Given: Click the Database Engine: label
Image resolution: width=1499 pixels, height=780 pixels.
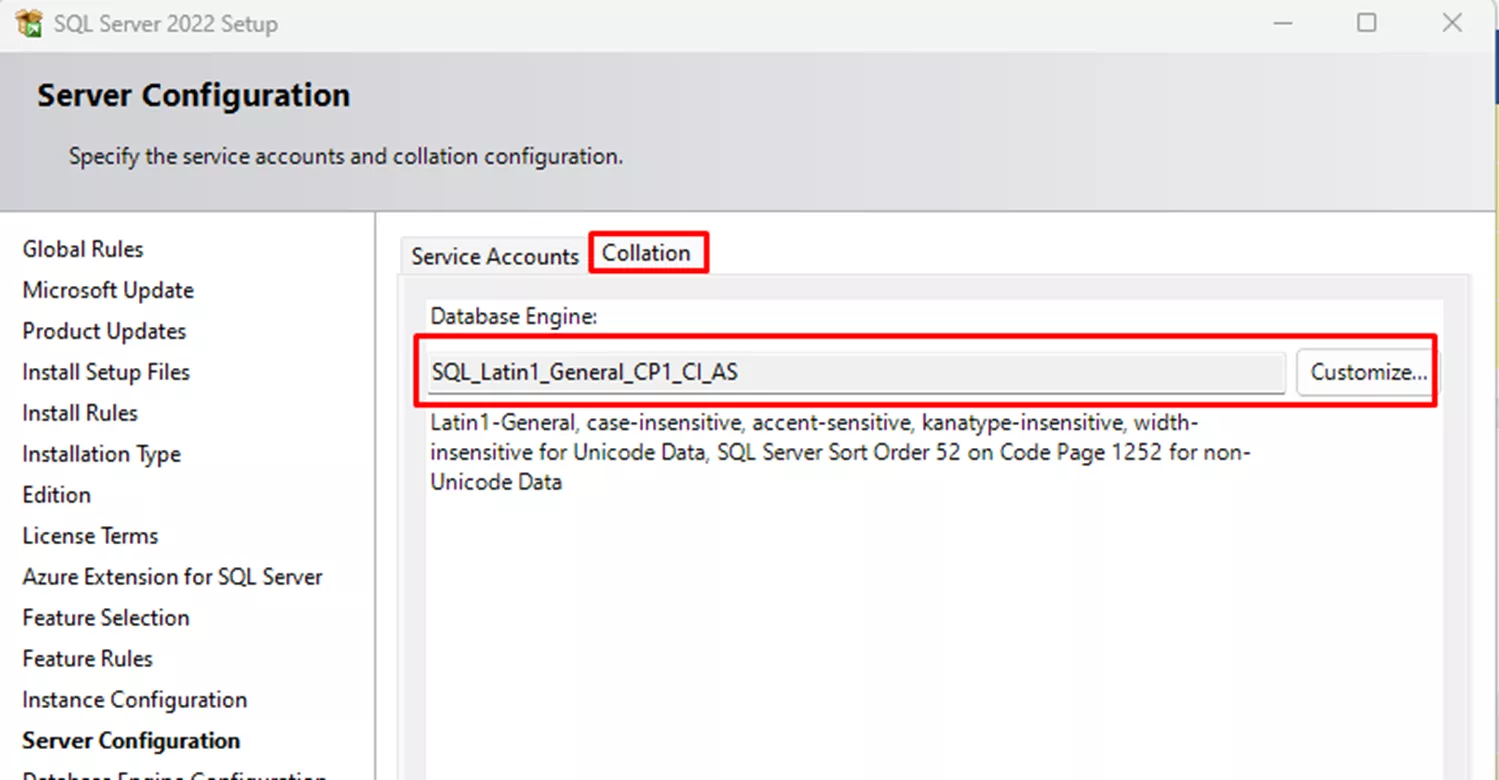Looking at the screenshot, I should click(514, 317).
